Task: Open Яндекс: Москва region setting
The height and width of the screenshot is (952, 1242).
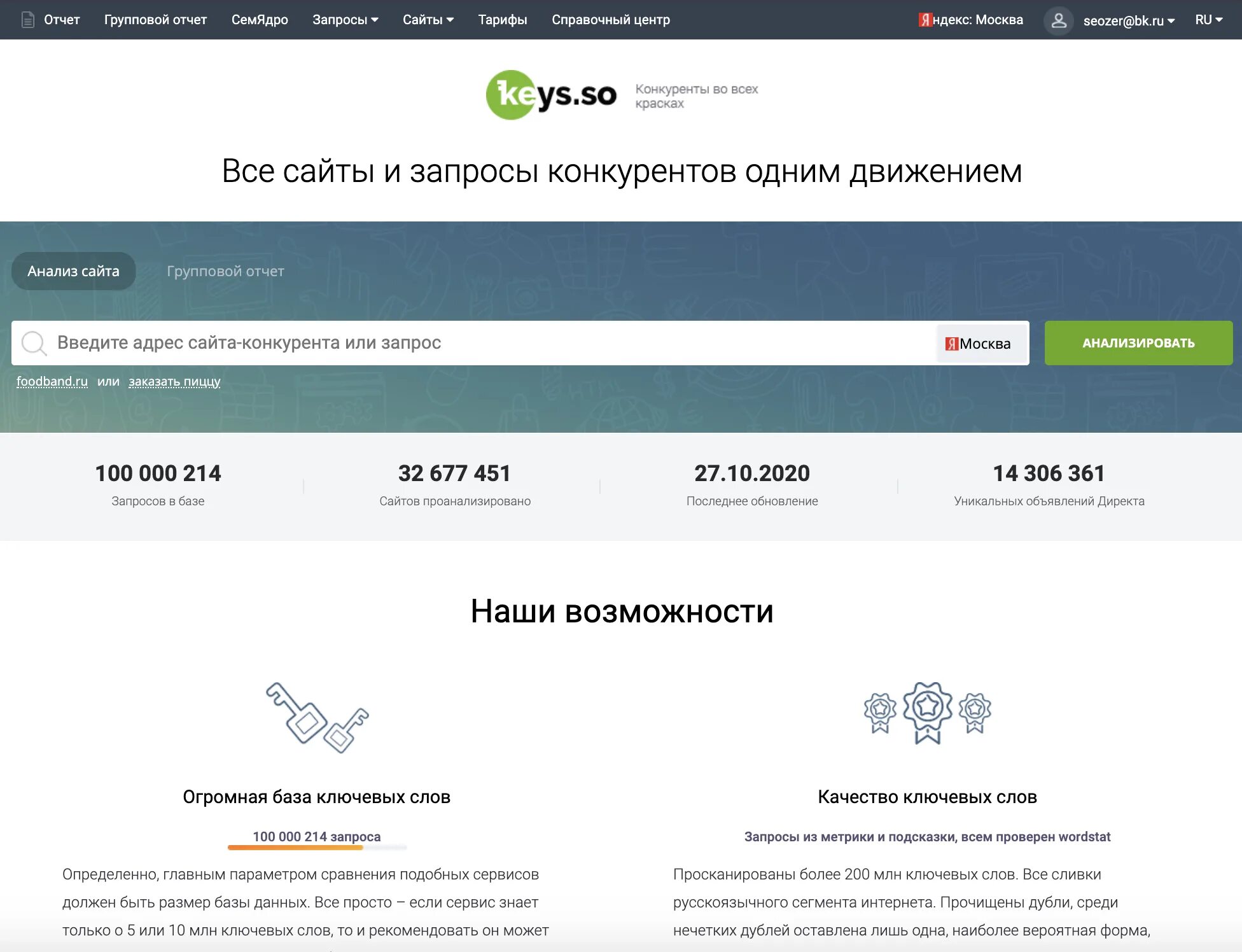Action: coord(971,20)
